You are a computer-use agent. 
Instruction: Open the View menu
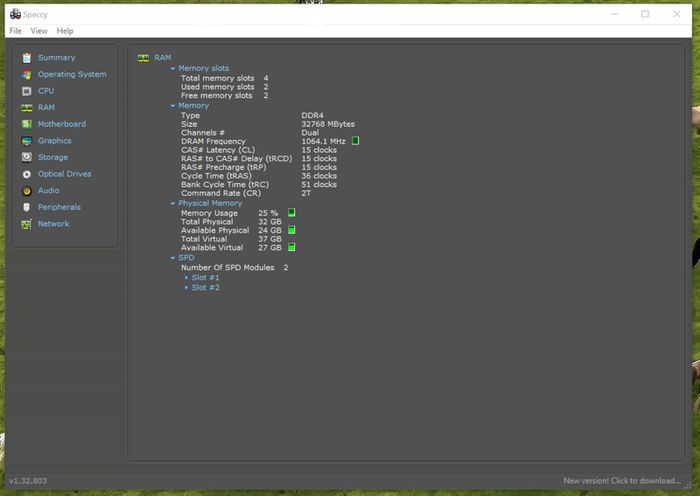pyautogui.click(x=39, y=31)
